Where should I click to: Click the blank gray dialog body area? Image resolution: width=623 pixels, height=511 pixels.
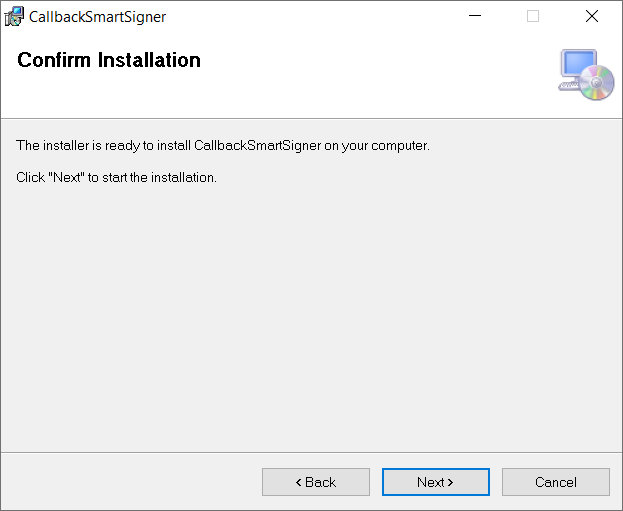click(312, 314)
